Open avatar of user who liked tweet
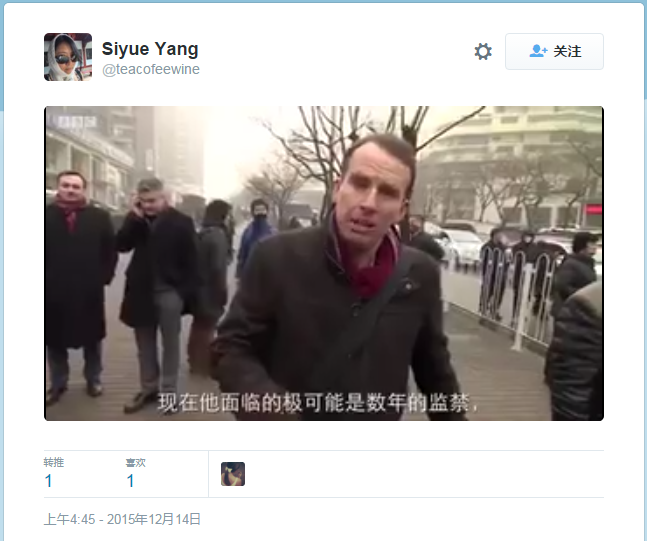647x541 pixels. click(233, 474)
